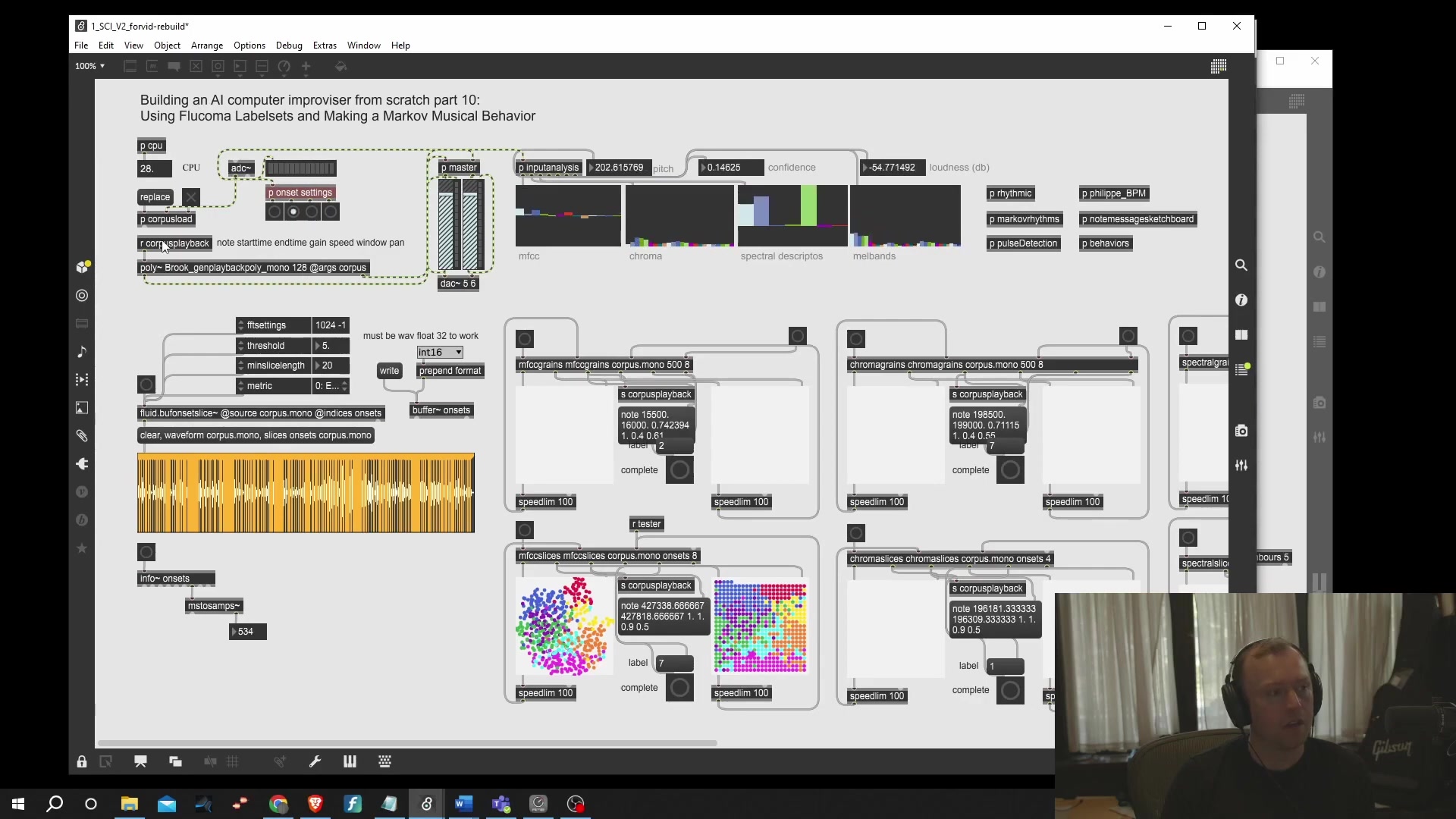This screenshot has width=1456, height=819.
Task: Select third radio button under onset settings
Action: [x=312, y=212]
